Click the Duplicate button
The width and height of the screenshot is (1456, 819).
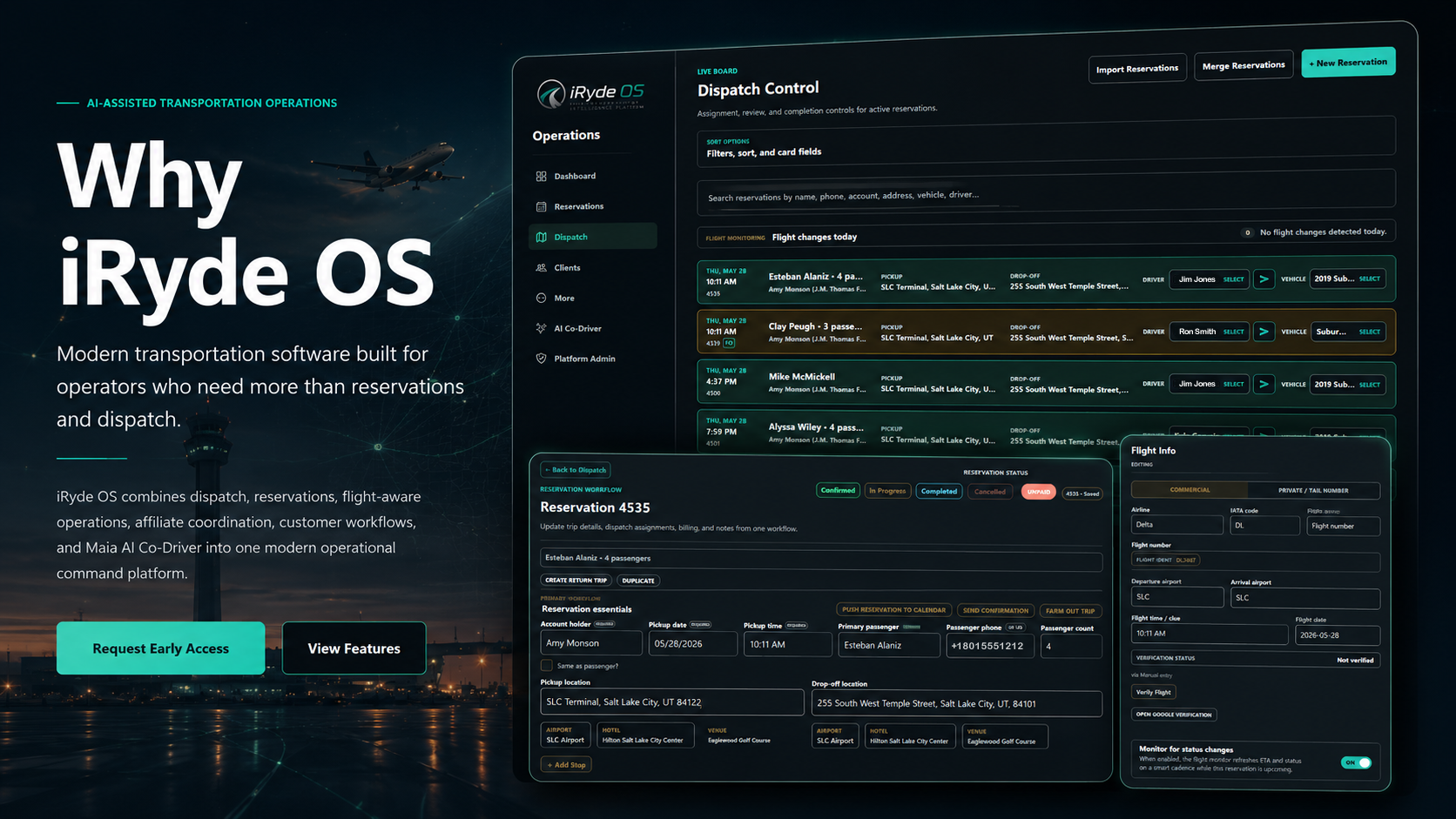pos(638,581)
